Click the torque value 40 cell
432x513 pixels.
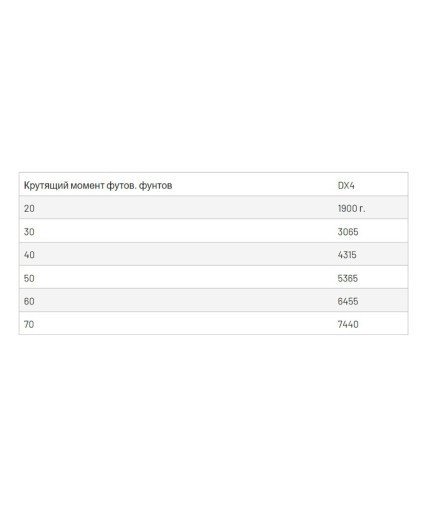coord(176,255)
